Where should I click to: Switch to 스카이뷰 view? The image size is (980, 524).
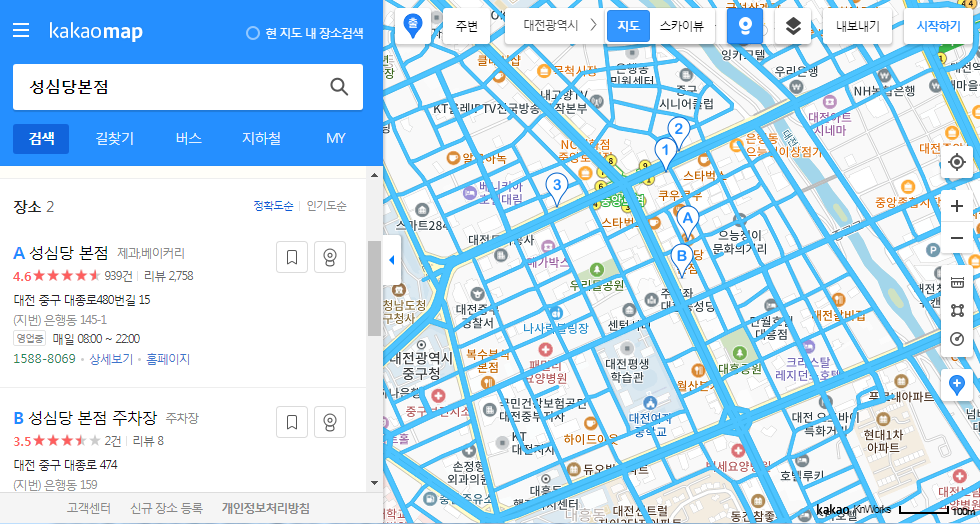(681, 26)
